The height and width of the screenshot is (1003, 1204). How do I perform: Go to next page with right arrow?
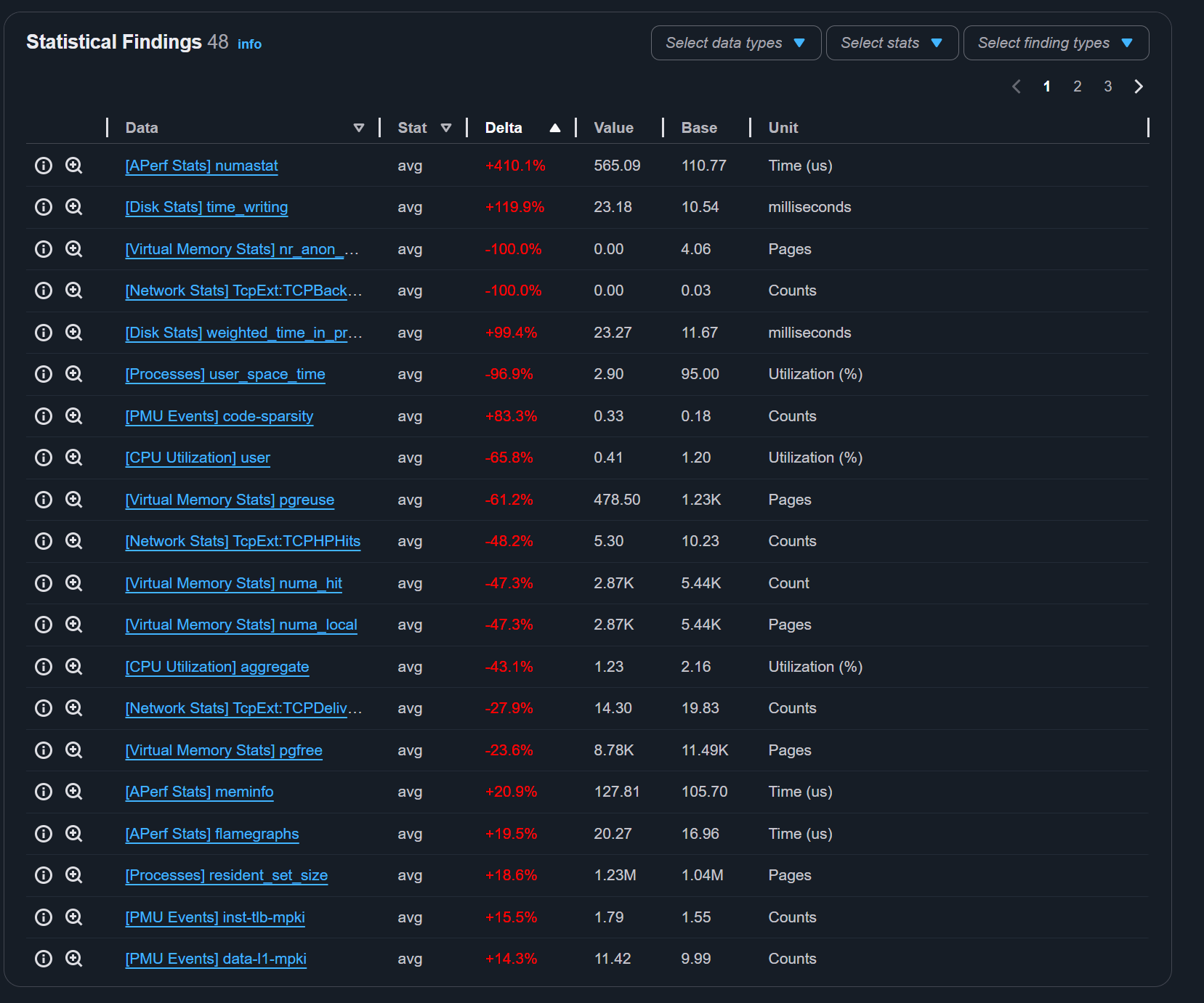(x=1138, y=86)
